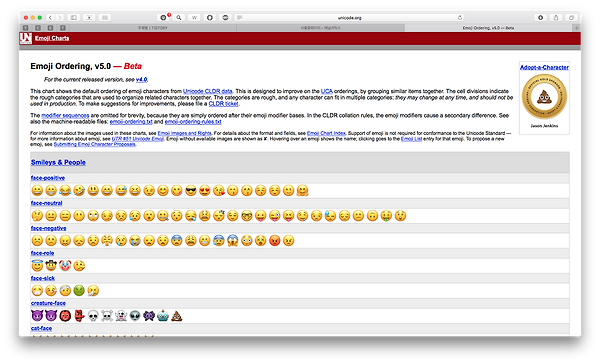Open the Smileys & People category heading

tap(58, 162)
